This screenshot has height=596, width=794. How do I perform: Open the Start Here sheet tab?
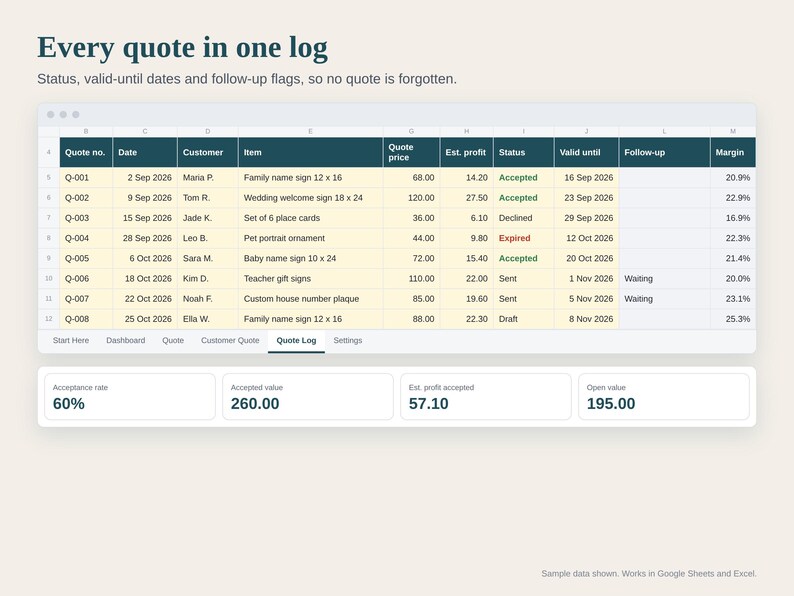(x=71, y=341)
